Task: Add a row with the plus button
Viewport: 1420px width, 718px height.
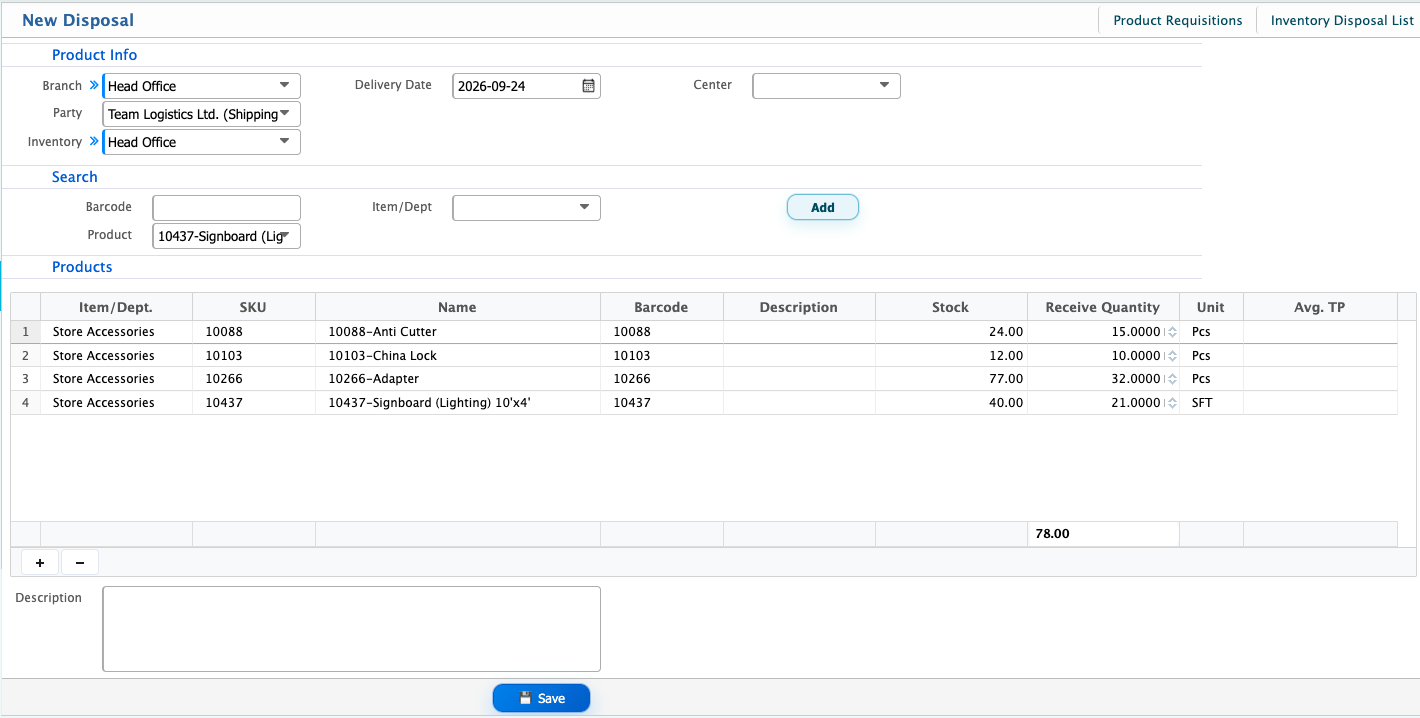Action: (40, 563)
